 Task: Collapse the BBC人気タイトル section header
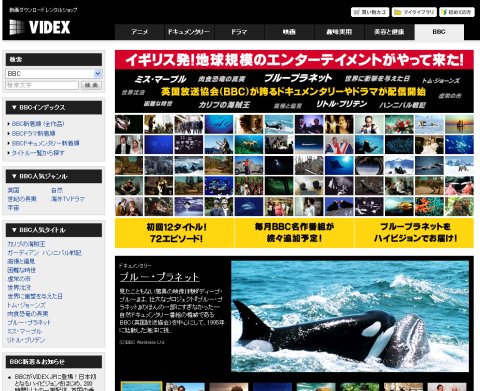[x=54, y=230]
